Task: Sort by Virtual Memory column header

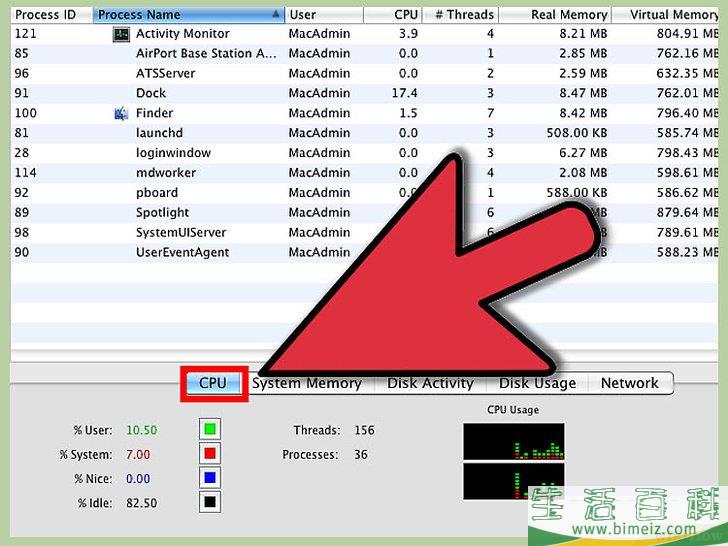Action: 665,14
